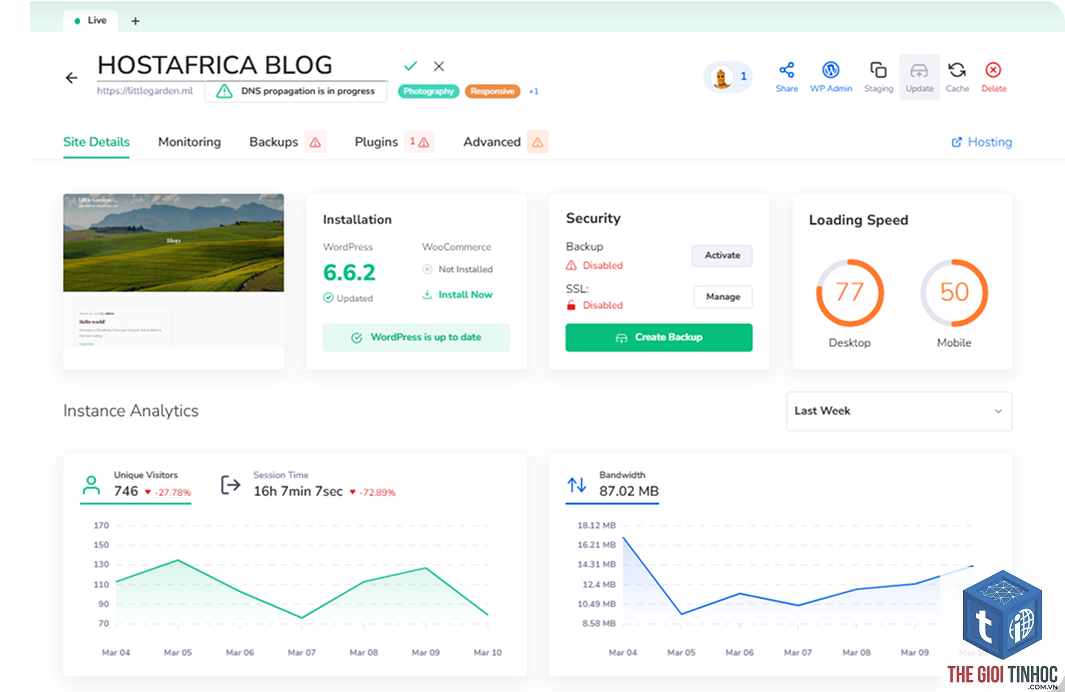Click the -72.89% session change value
1065x692 pixels.
pyautogui.click(x=377, y=492)
